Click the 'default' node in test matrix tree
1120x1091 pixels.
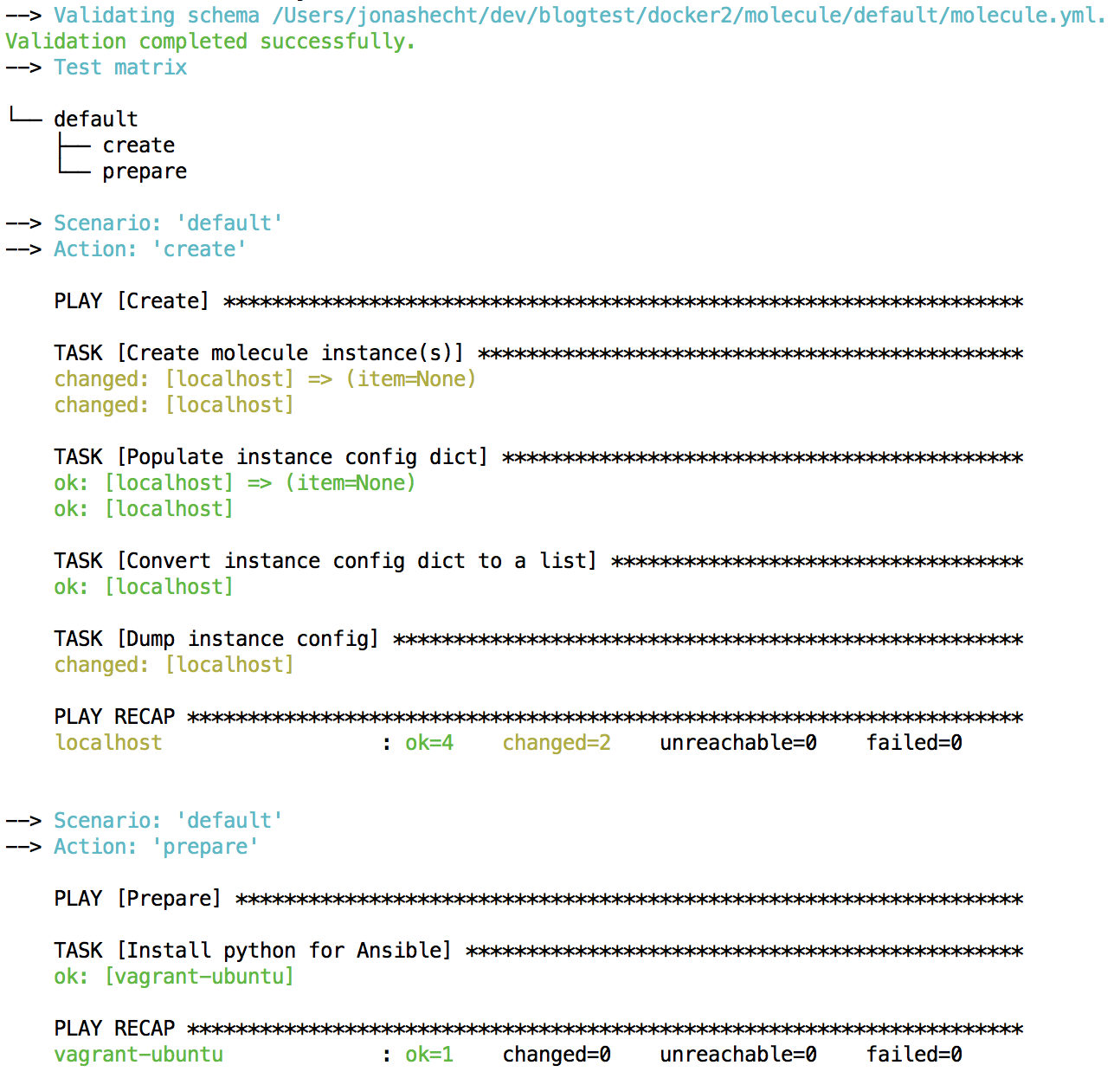coord(96,119)
